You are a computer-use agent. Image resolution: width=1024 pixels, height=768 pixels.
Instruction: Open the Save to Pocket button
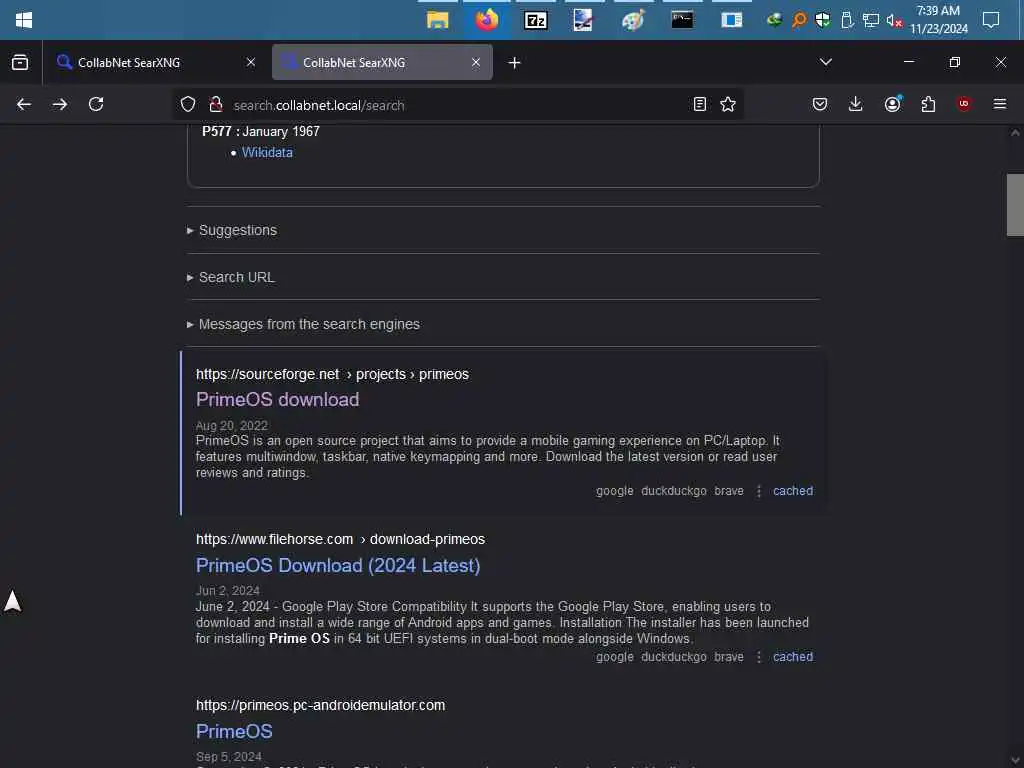(820, 104)
